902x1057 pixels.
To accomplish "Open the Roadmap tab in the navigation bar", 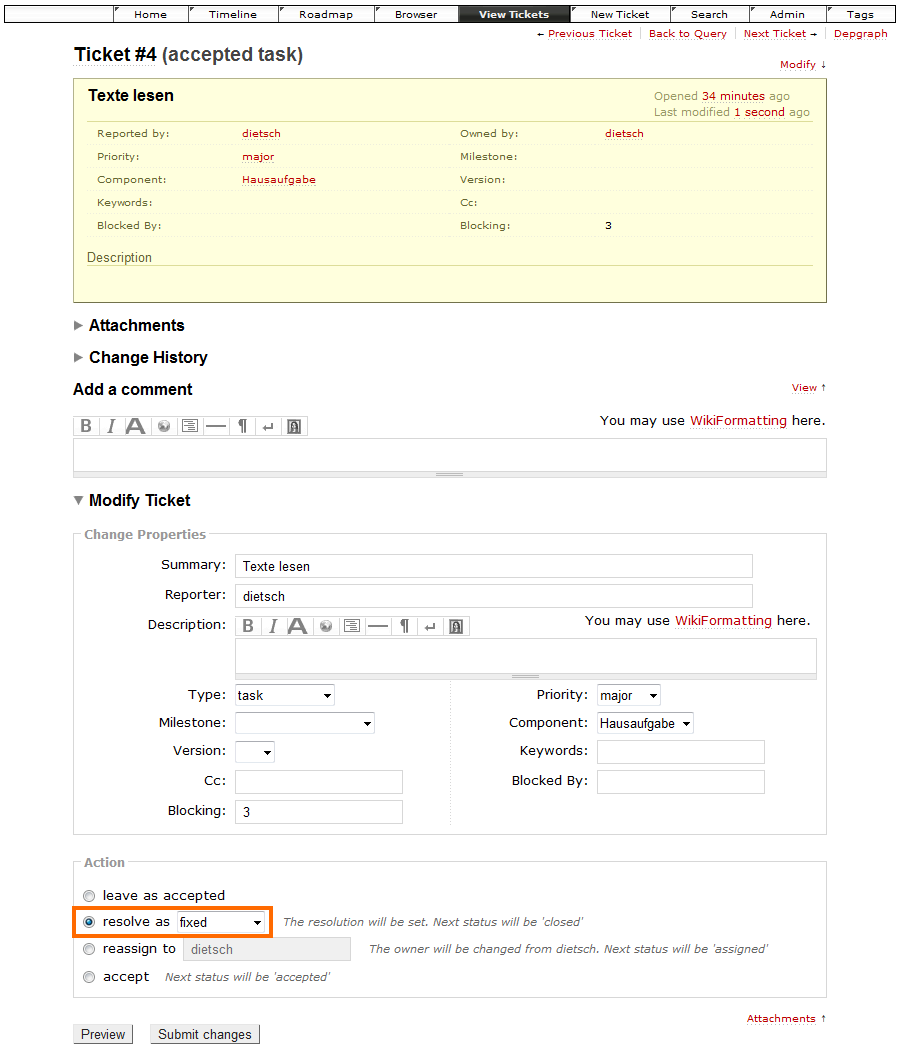I will tap(325, 14).
